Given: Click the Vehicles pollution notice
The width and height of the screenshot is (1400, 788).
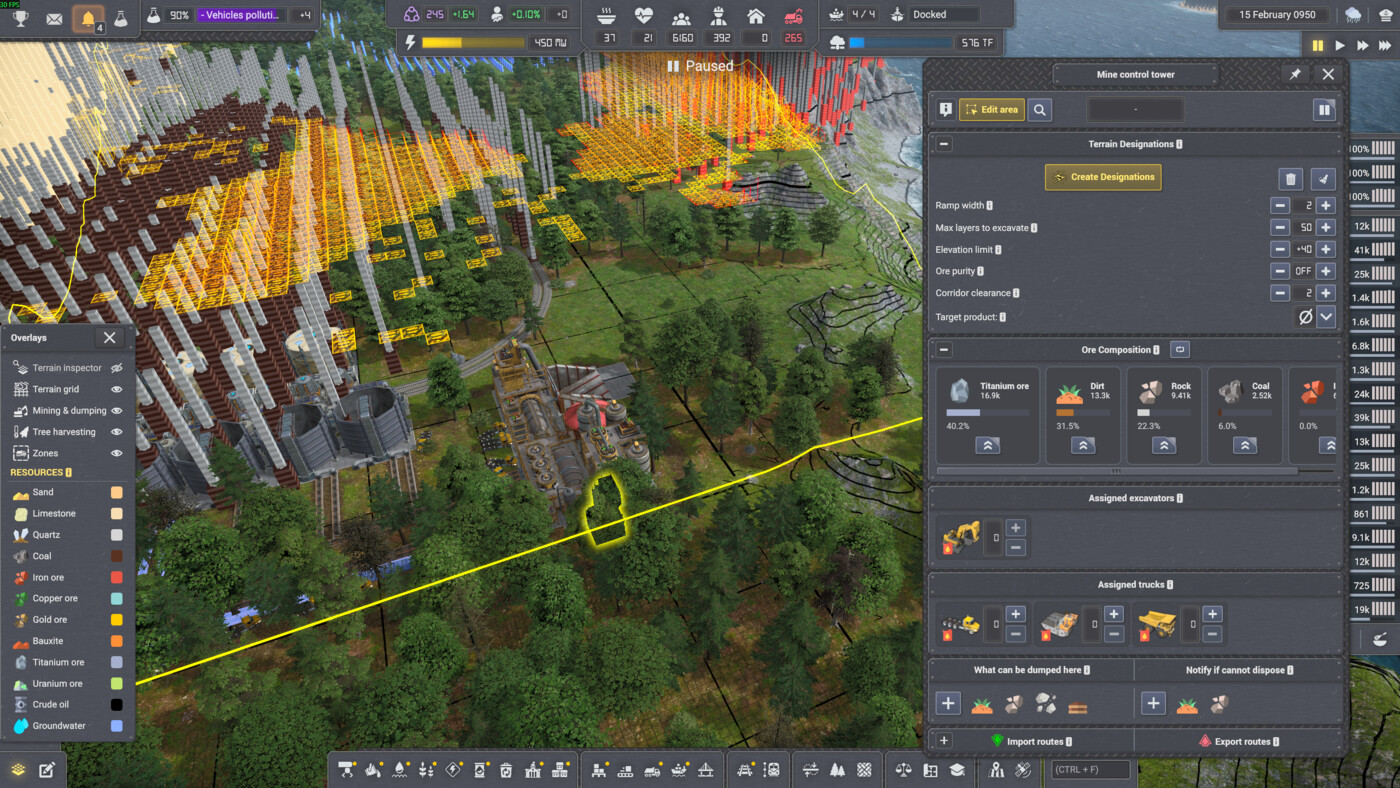Looking at the screenshot, I should (241, 15).
